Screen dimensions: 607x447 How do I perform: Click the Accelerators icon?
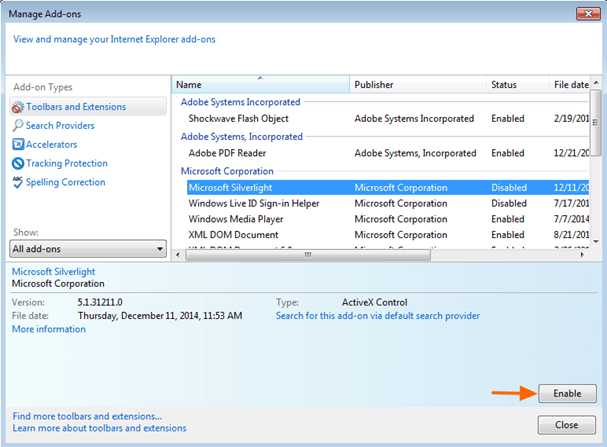click(18, 144)
